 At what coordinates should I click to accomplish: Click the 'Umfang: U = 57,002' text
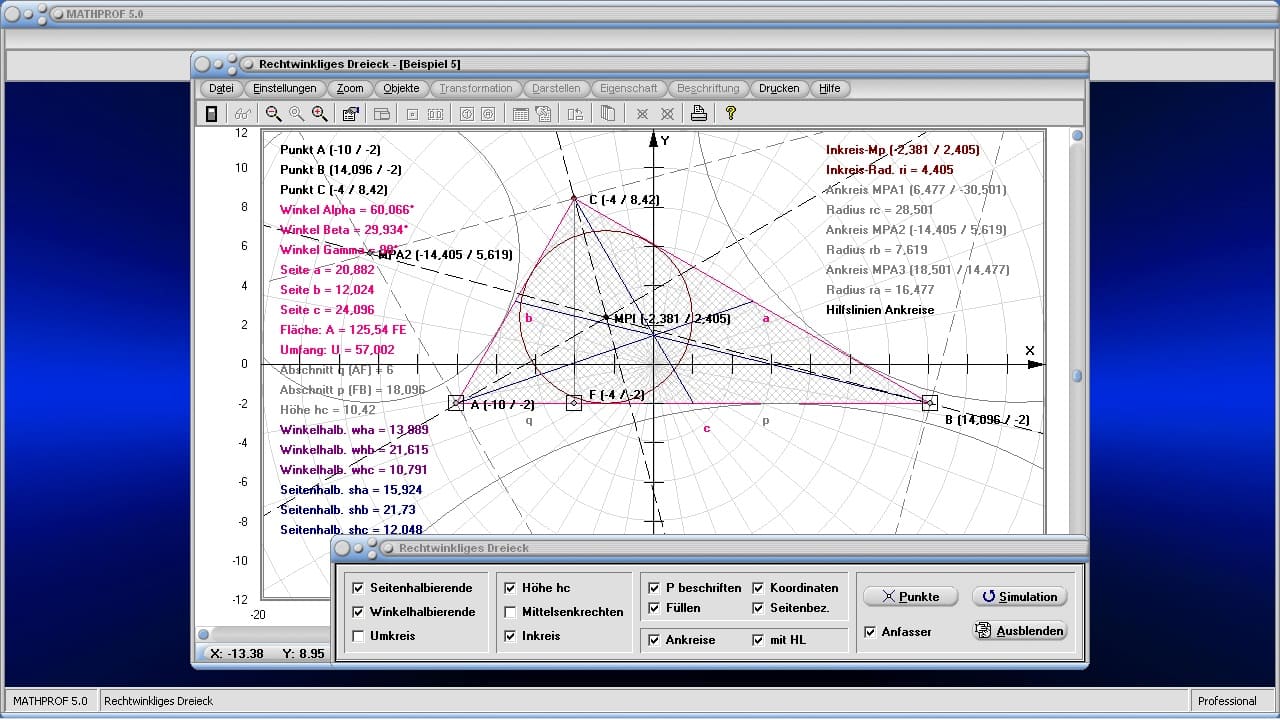337,350
